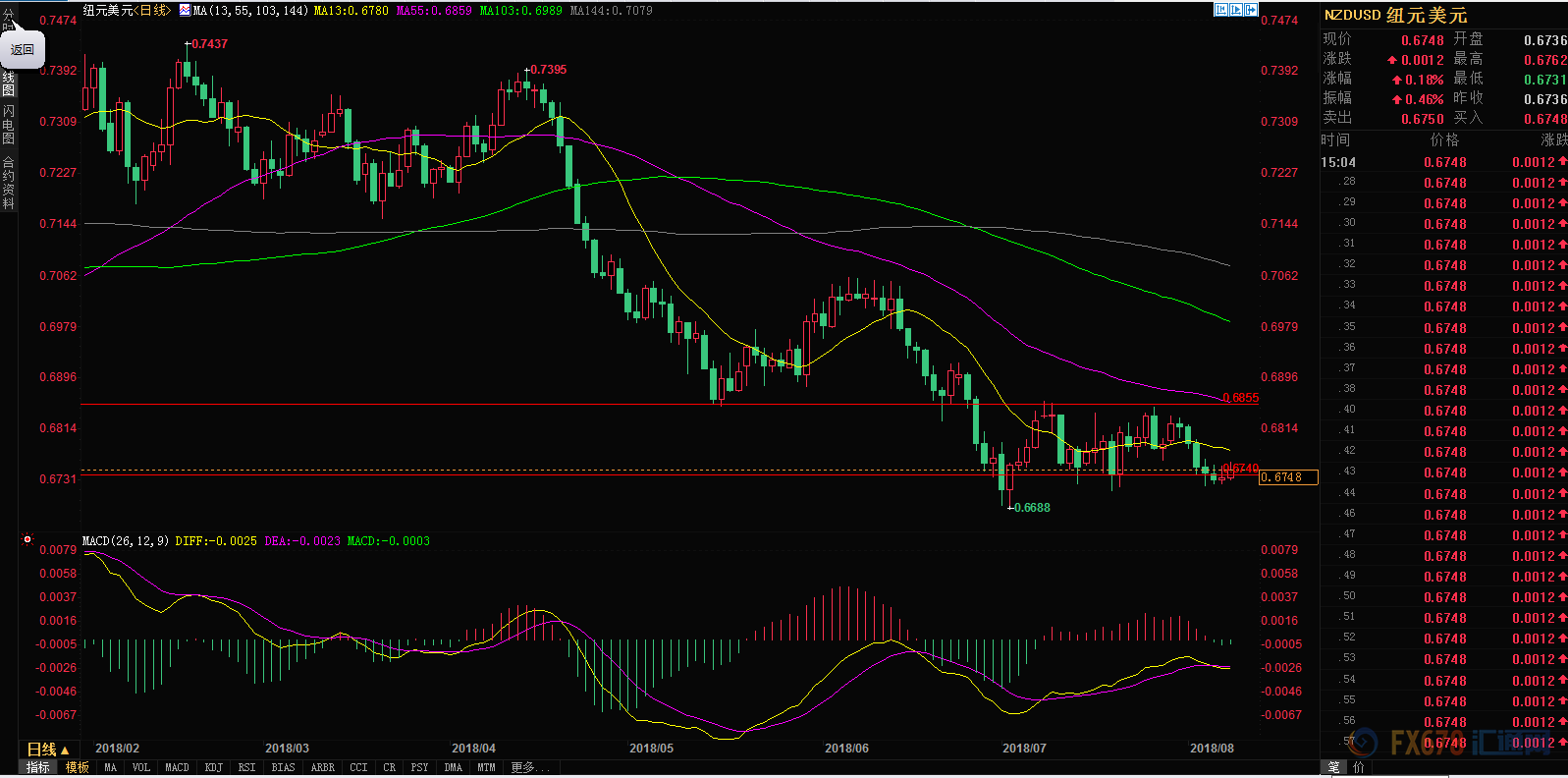Switch to the 闪电图 side tab

tap(8, 124)
